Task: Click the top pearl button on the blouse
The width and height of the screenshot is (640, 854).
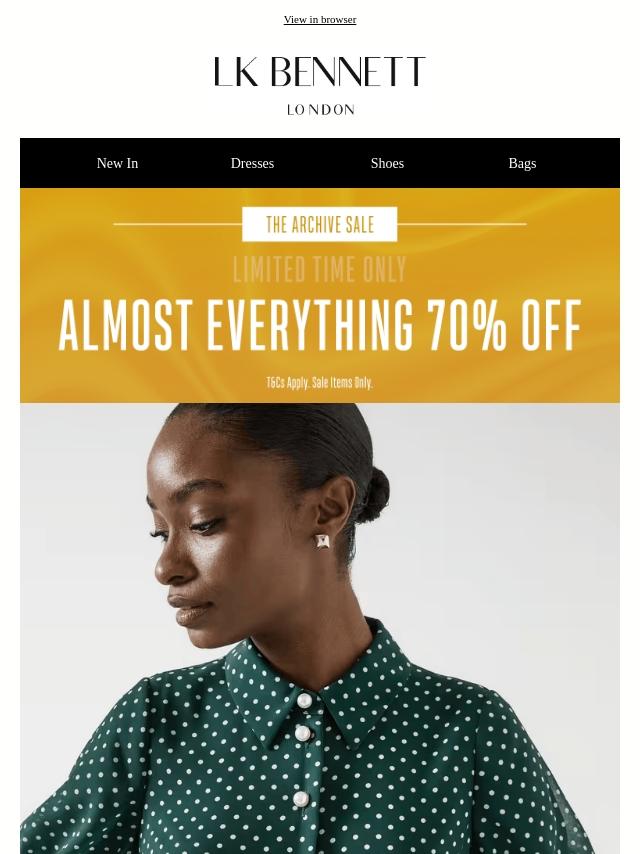Action: (x=305, y=700)
